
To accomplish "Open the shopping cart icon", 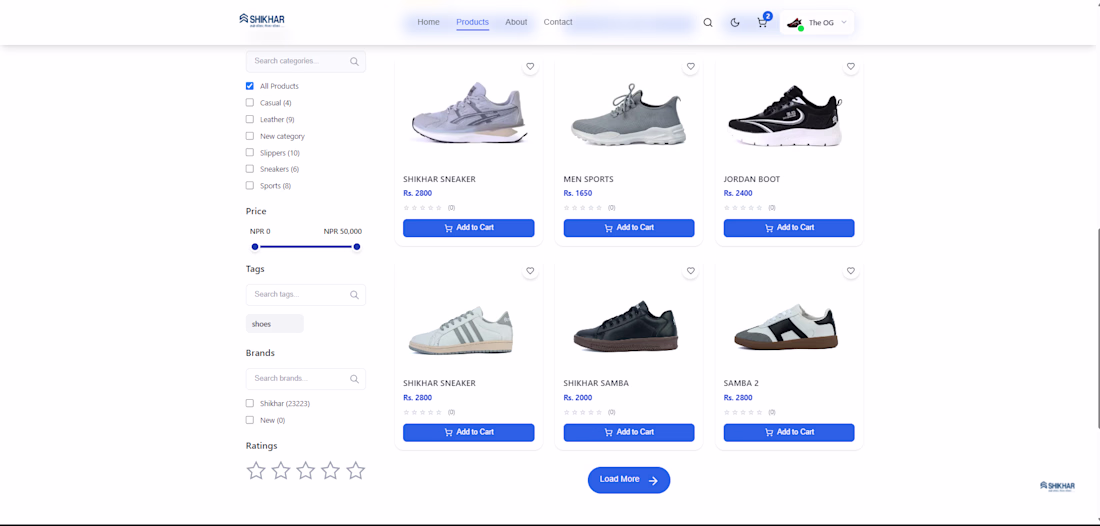I will (x=762, y=22).
